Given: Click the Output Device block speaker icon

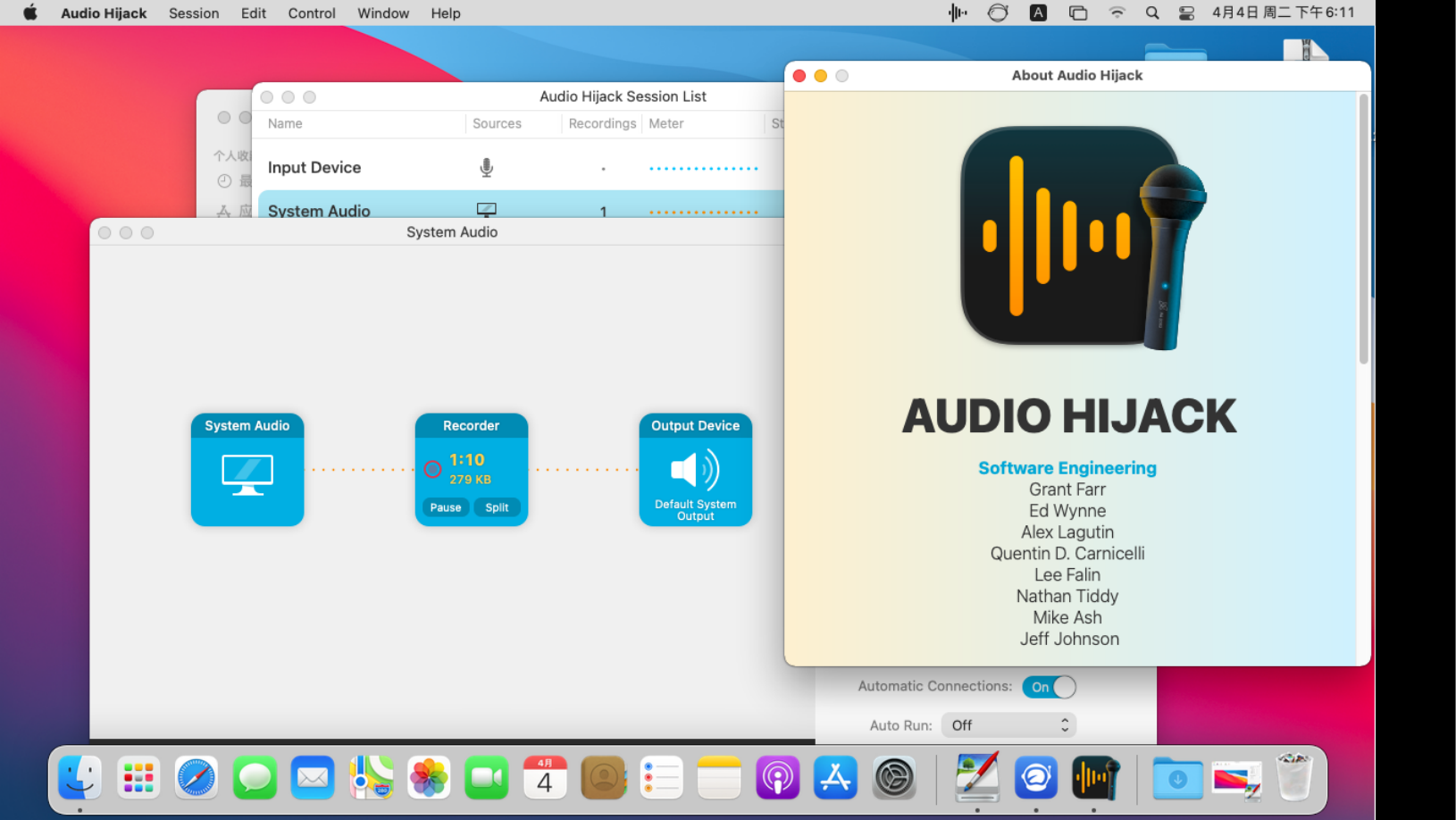Looking at the screenshot, I should (x=695, y=470).
